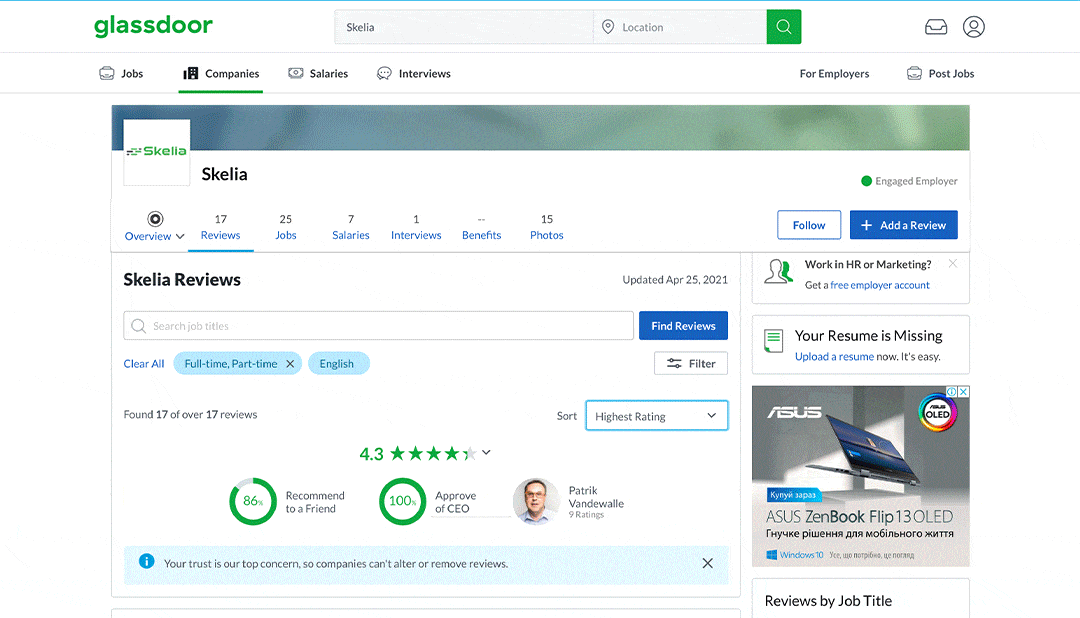Screen dimensions: 1080x618
Task: Click the star rating row
Action: click(433, 453)
